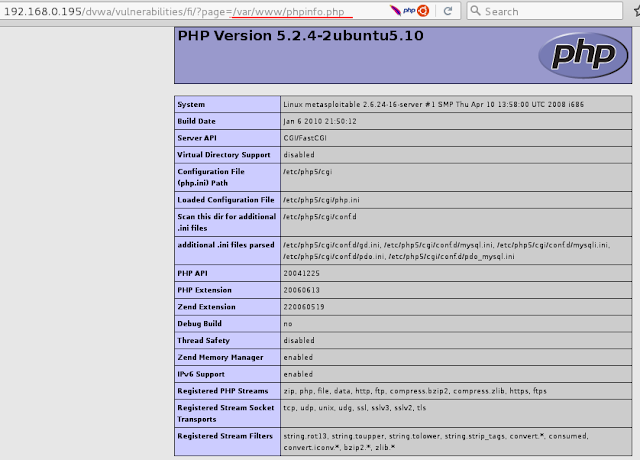The height and width of the screenshot is (460, 640).
Task: Click the small php icon in address bar
Action: [x=409, y=11]
